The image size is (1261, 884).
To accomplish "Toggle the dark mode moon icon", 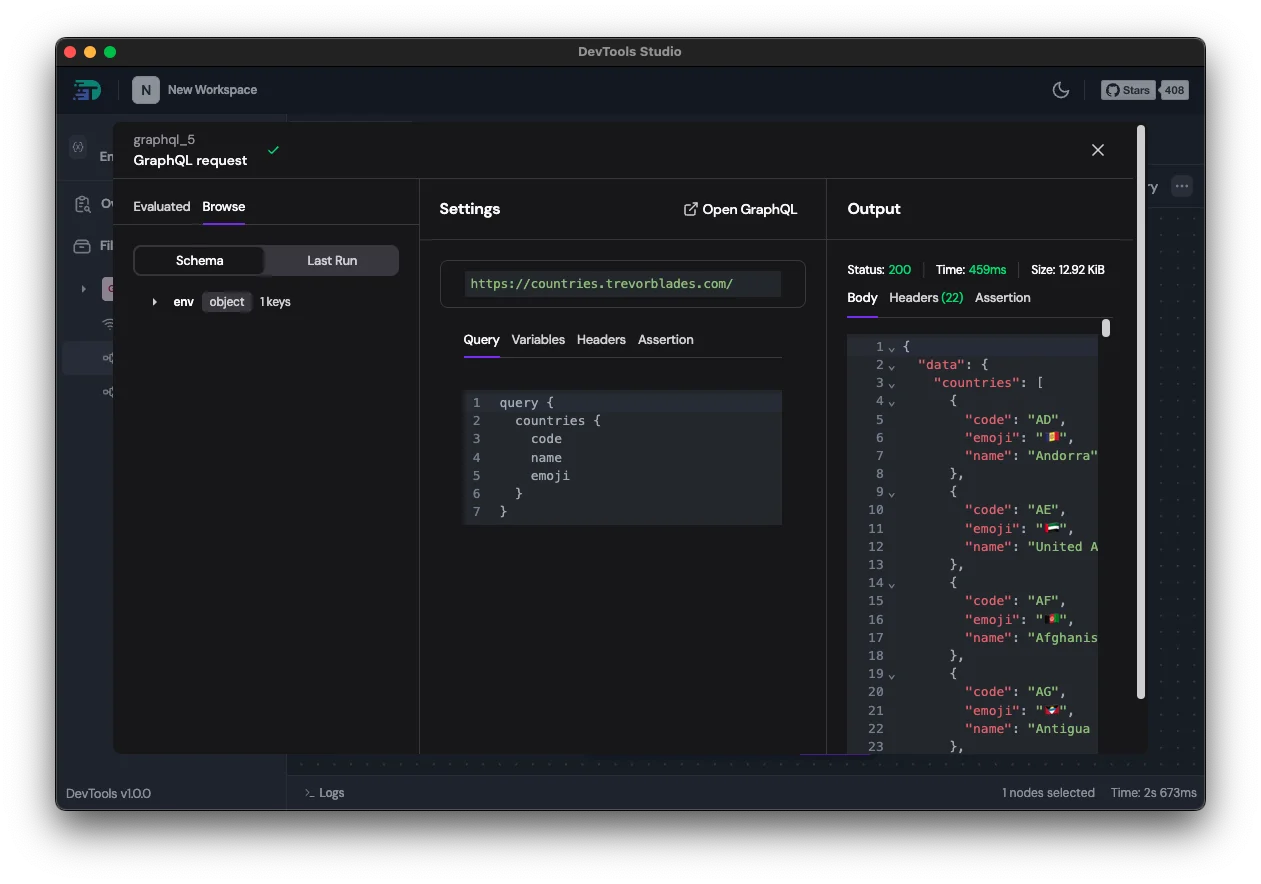I will tap(1061, 90).
